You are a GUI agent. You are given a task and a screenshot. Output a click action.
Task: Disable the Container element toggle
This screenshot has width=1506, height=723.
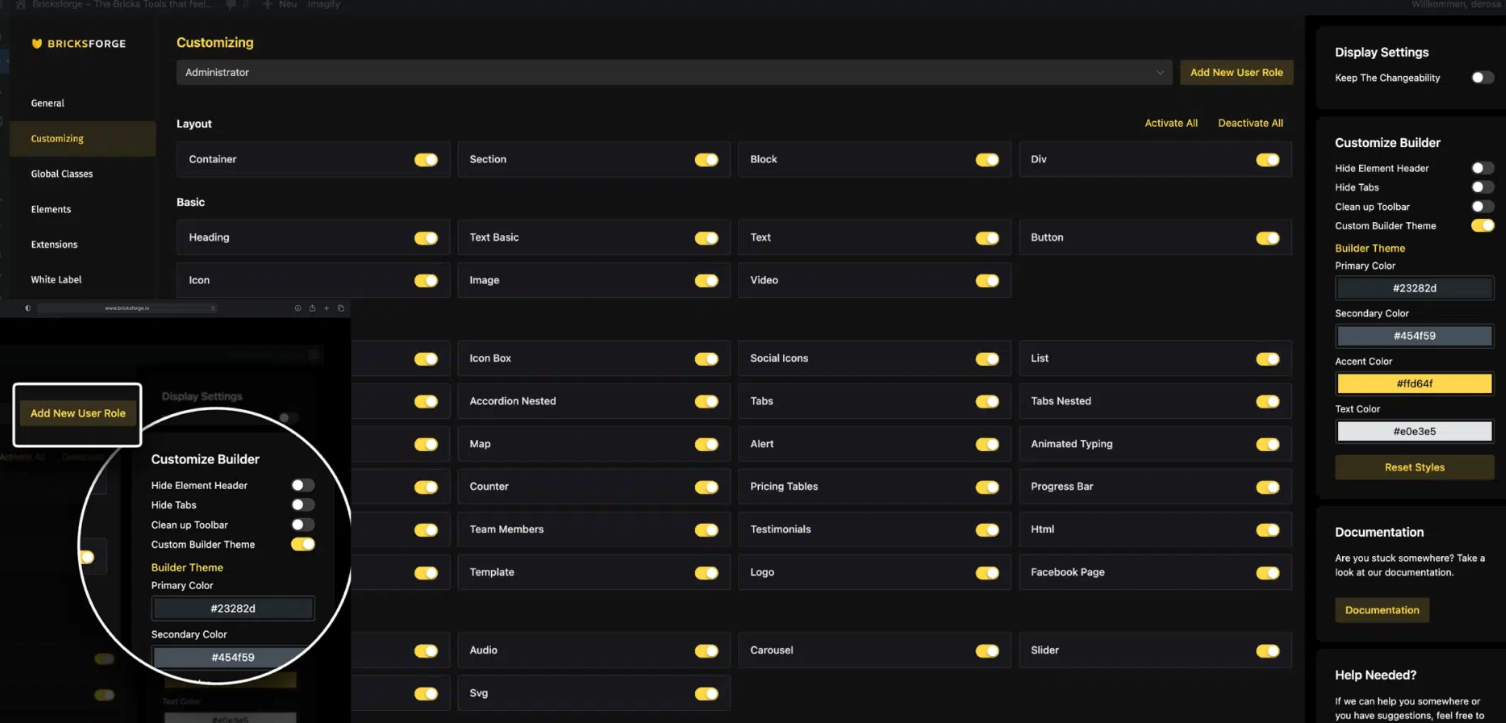[x=426, y=159]
